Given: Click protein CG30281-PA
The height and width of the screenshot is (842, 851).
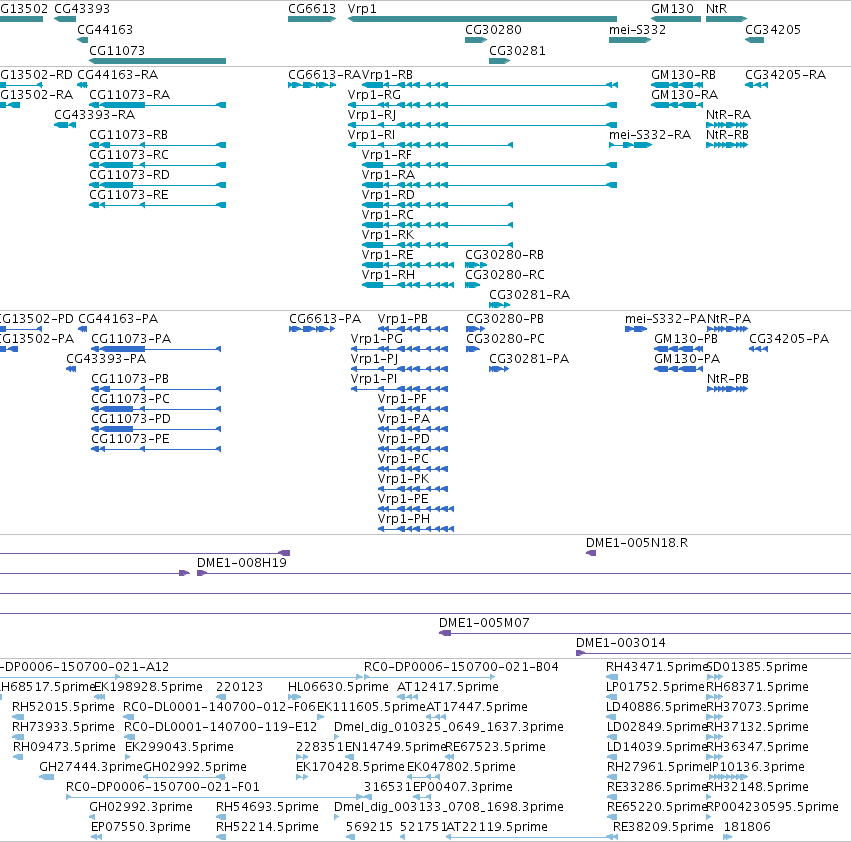Looking at the screenshot, I should (529, 359).
